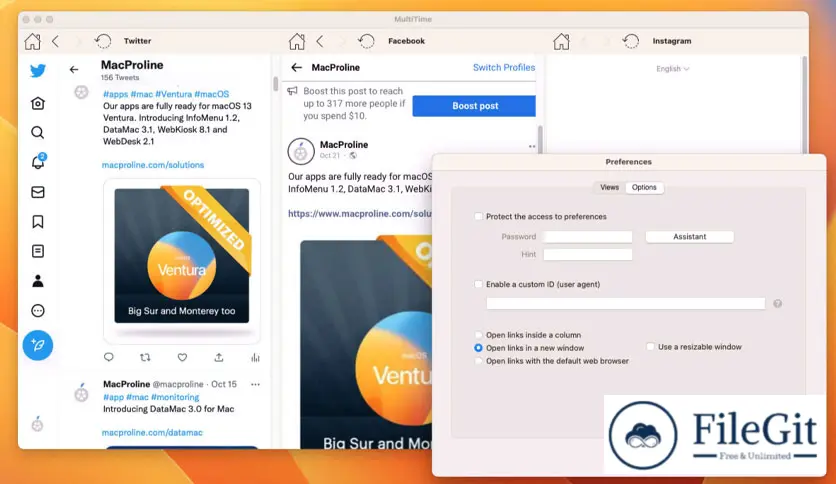Go back in the Twitter column toolbar
Viewport: 836px width, 484px height.
tap(55, 41)
